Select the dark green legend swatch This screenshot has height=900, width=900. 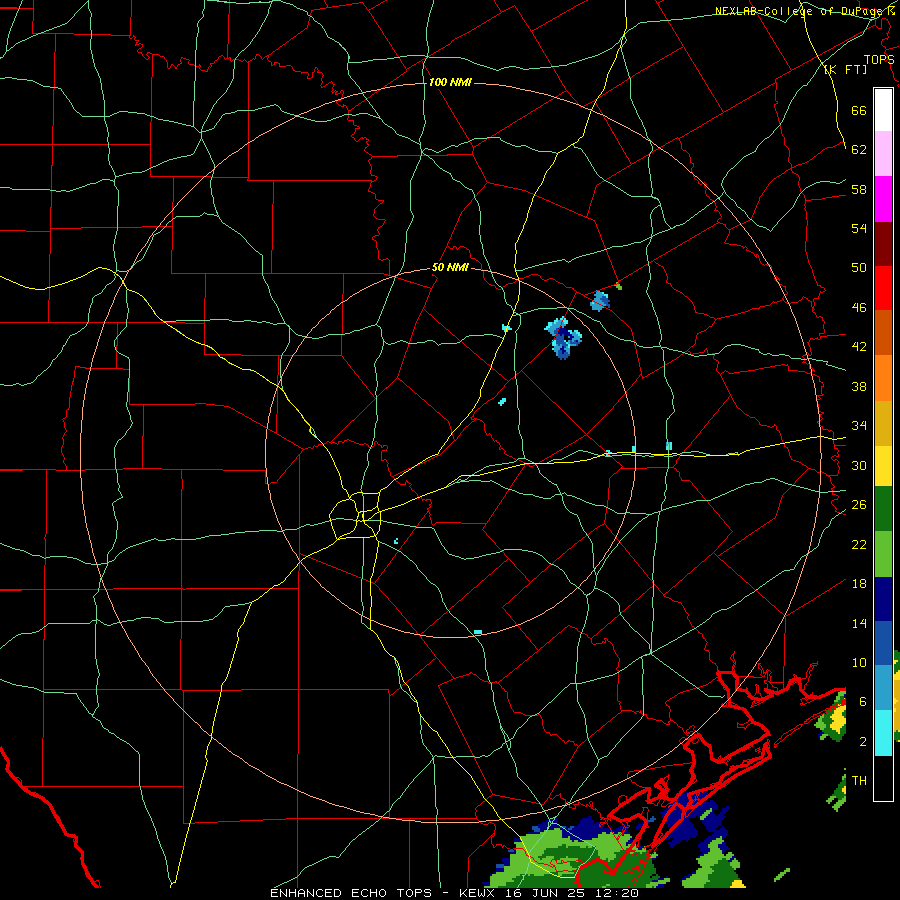(x=883, y=509)
